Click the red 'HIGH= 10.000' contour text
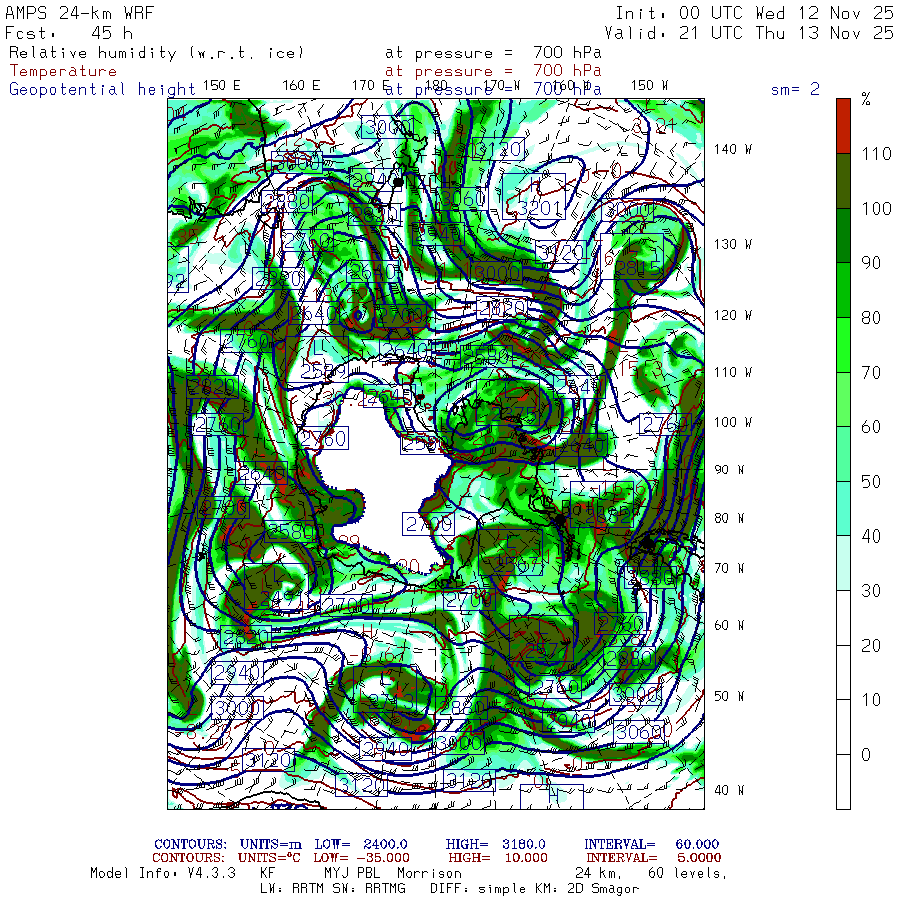This screenshot has height=900, width=900. pyautogui.click(x=498, y=858)
